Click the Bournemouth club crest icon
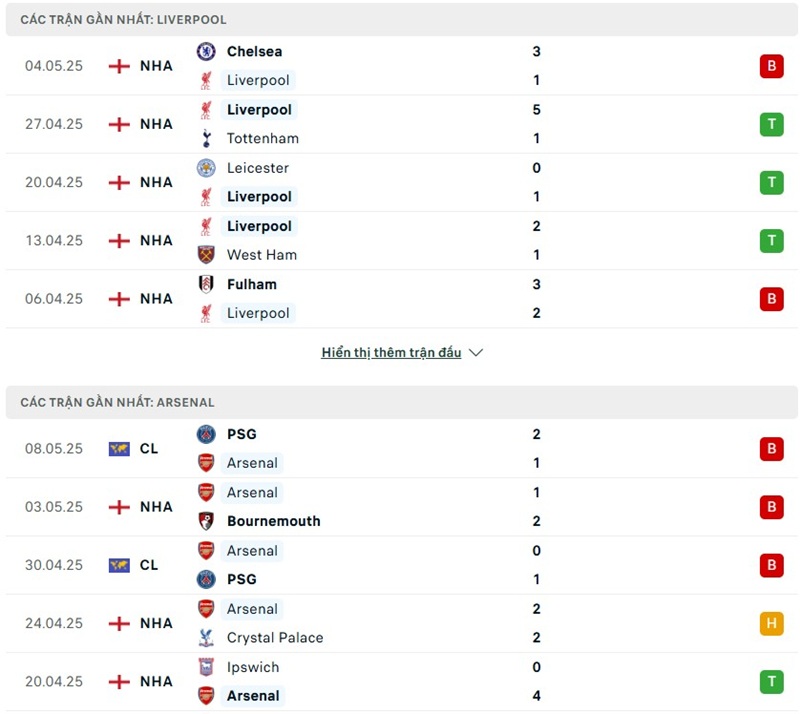Image resolution: width=800 pixels, height=714 pixels. tap(206, 521)
